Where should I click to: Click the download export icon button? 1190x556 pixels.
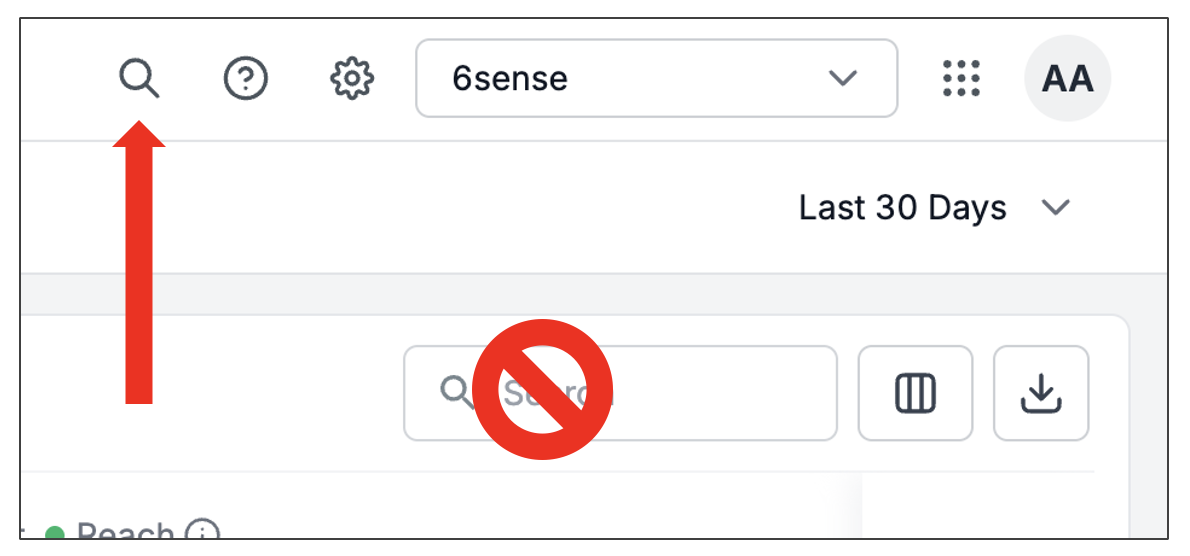click(x=1041, y=393)
